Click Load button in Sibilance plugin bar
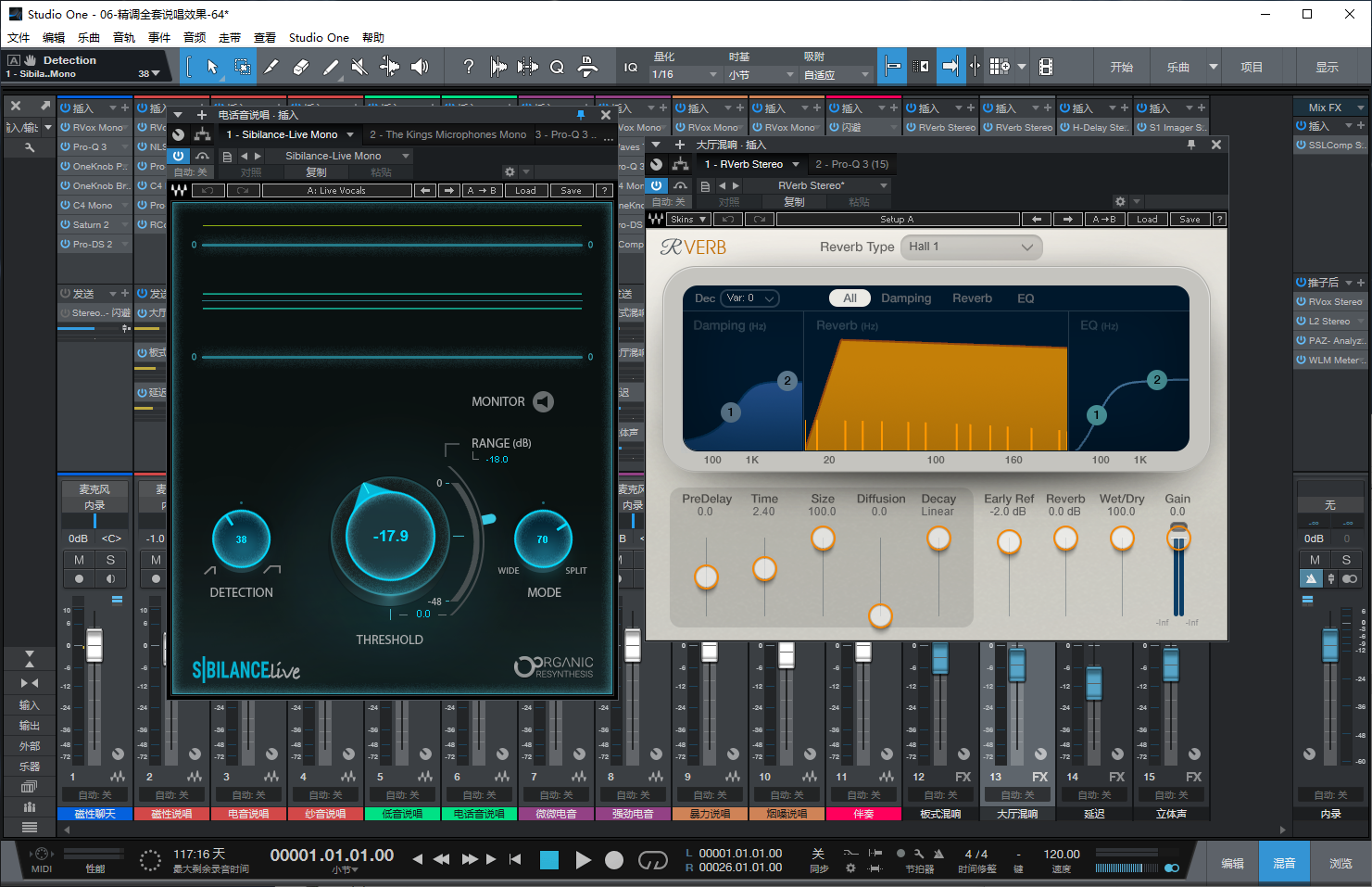The width and height of the screenshot is (1372, 887). click(x=525, y=191)
